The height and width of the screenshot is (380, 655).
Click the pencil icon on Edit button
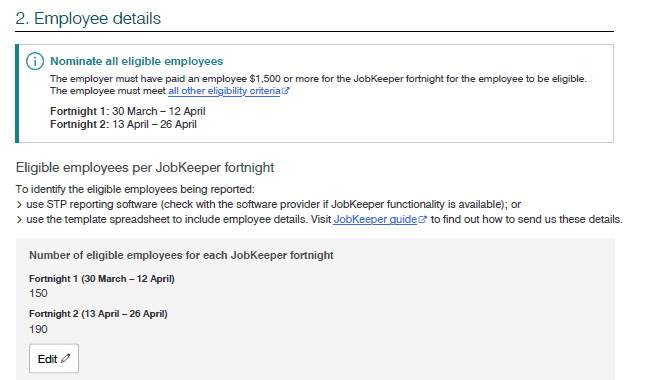[x=66, y=358]
